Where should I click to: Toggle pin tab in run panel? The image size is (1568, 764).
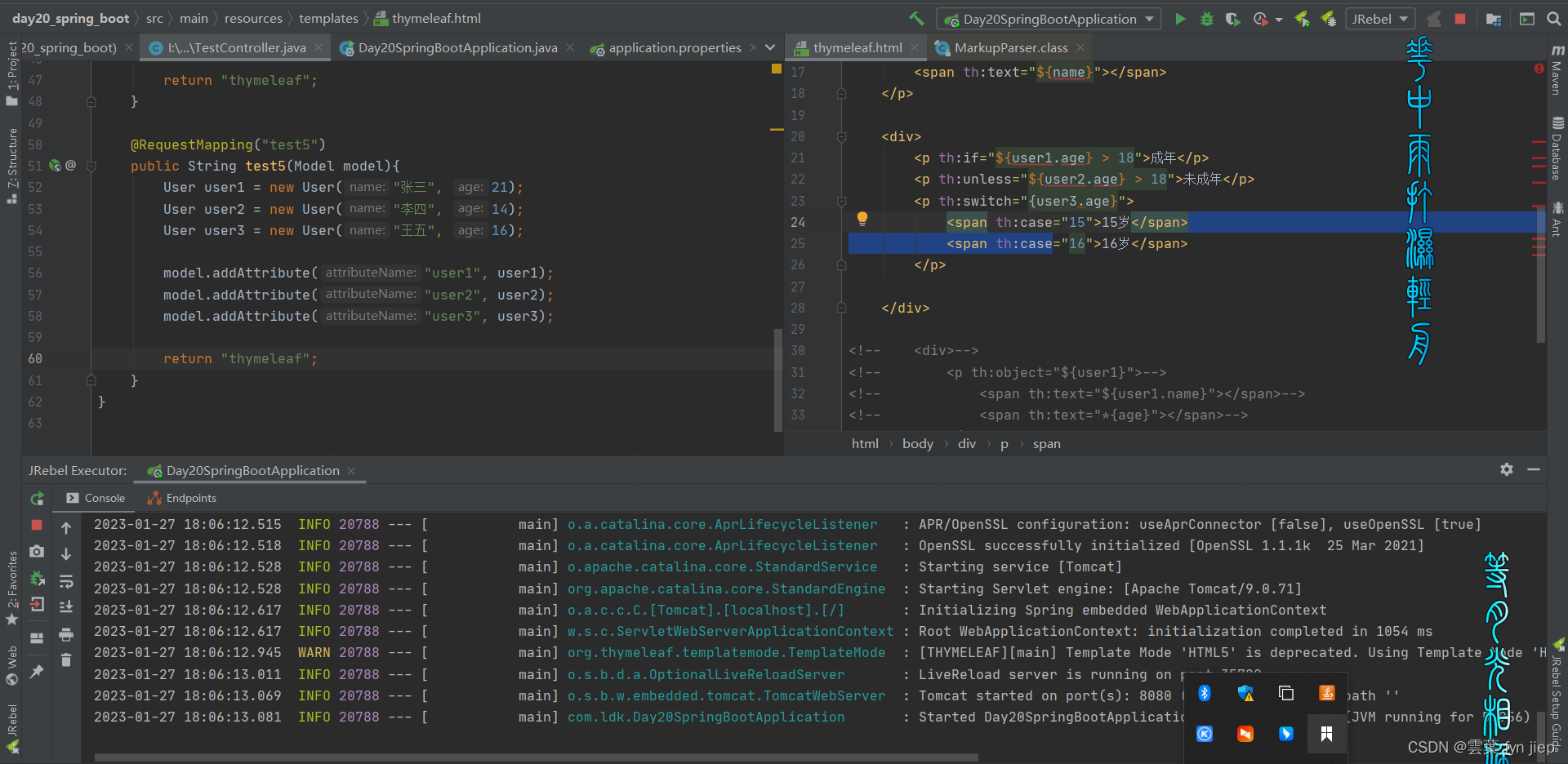37,671
